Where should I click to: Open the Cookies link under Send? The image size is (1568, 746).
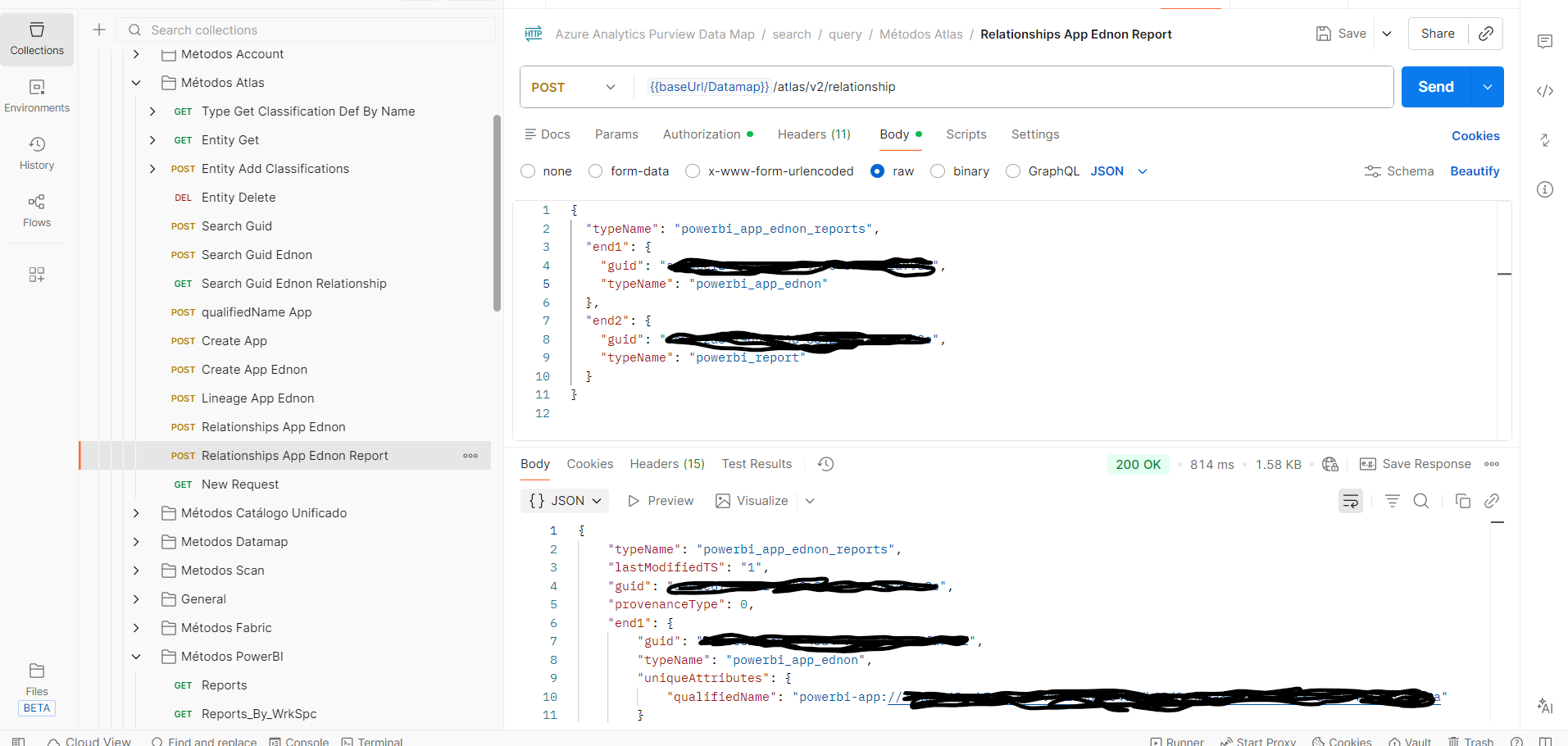1475,136
